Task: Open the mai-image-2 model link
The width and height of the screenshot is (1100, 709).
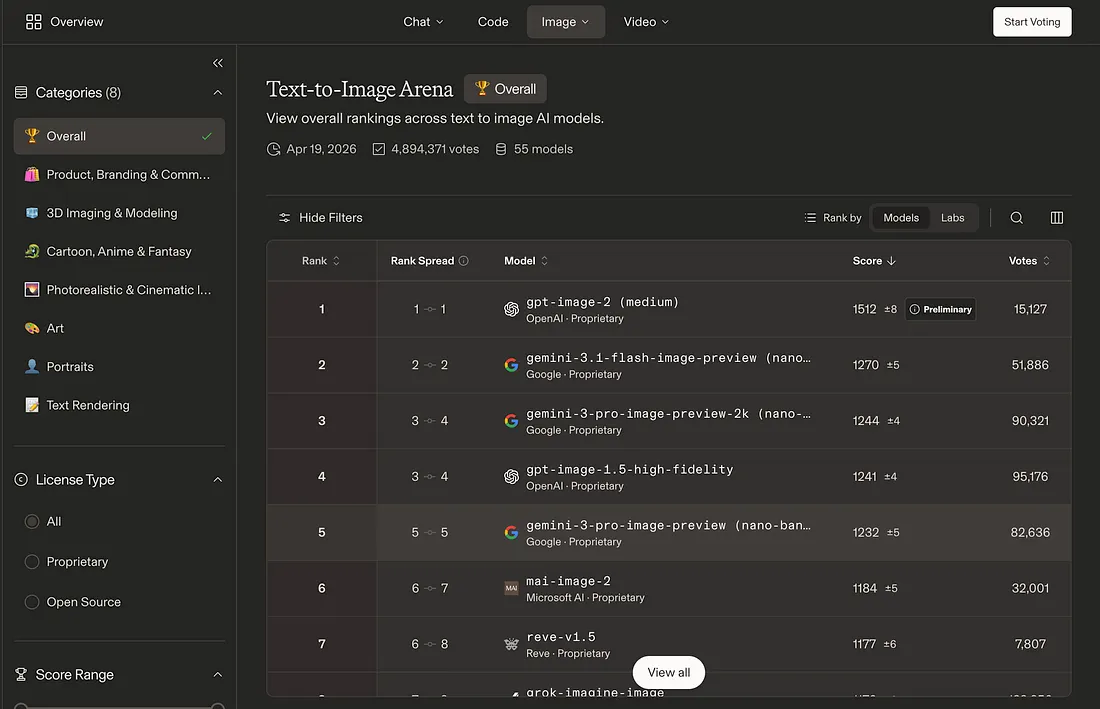Action: click(x=568, y=581)
